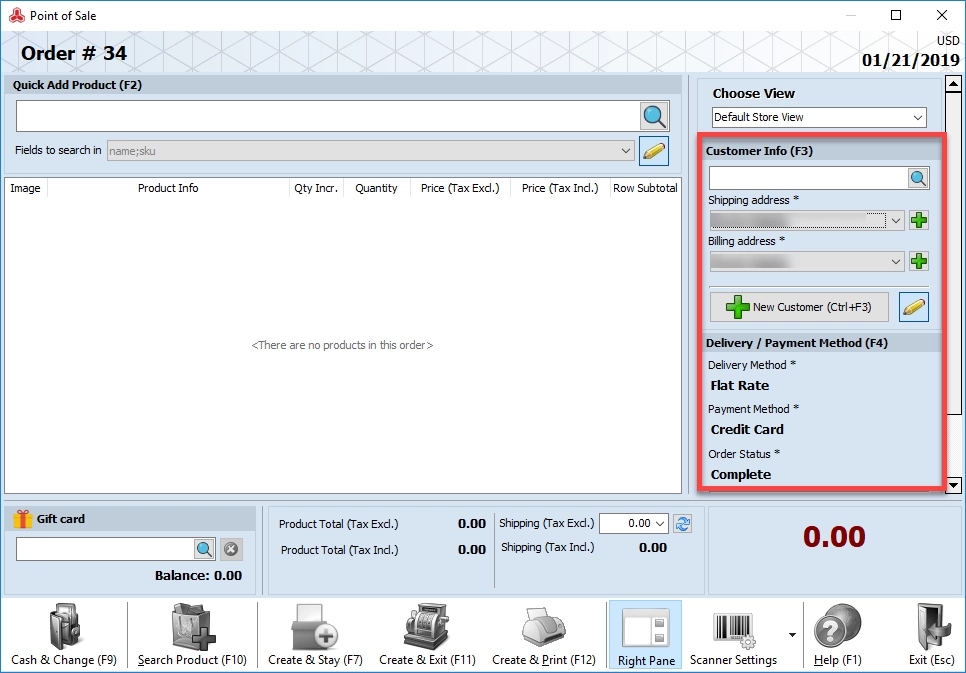Toggle the Right Pane button

[x=646, y=635]
